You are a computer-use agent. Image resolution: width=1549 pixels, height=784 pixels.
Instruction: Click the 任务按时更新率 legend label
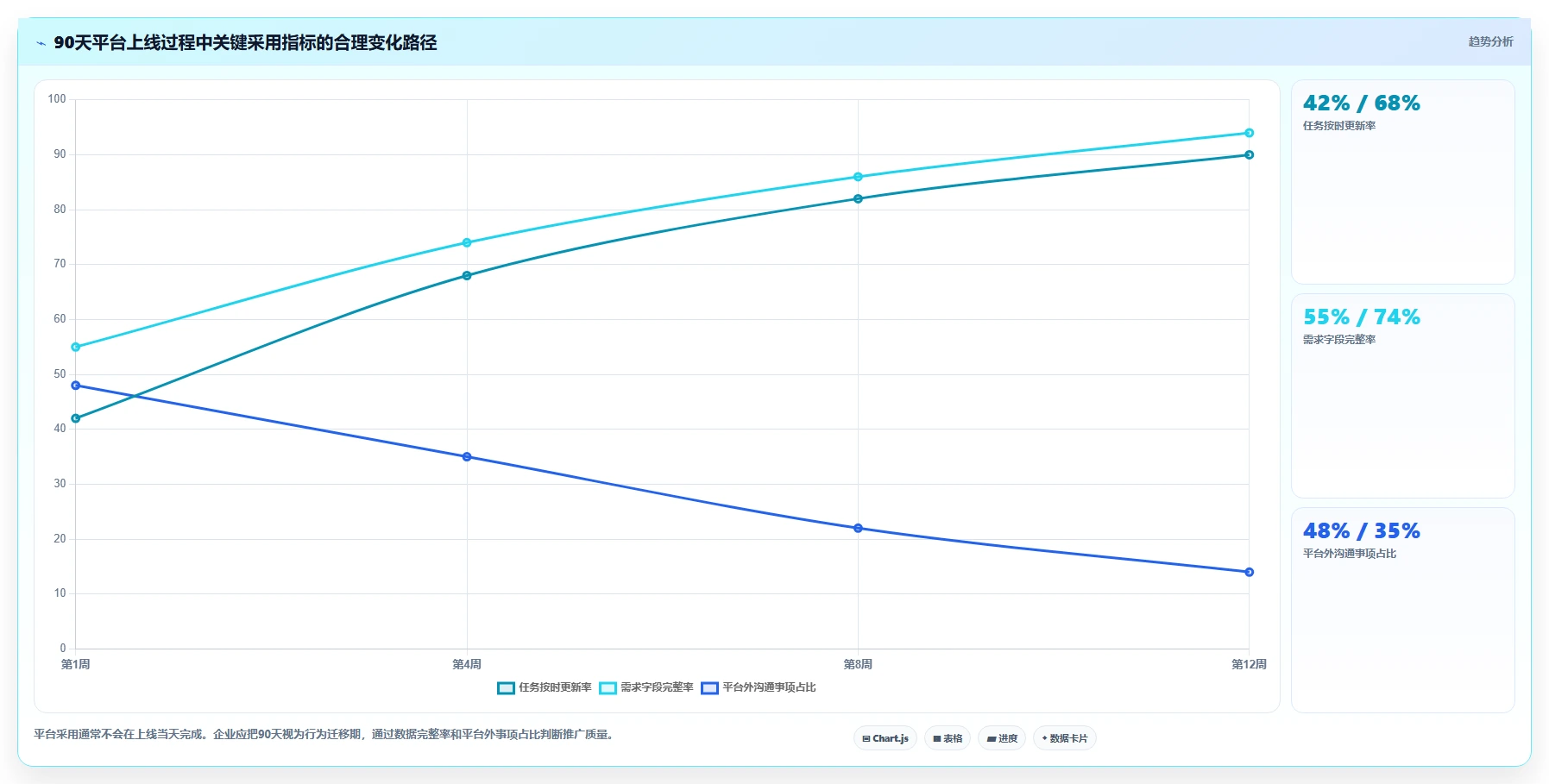[555, 687]
